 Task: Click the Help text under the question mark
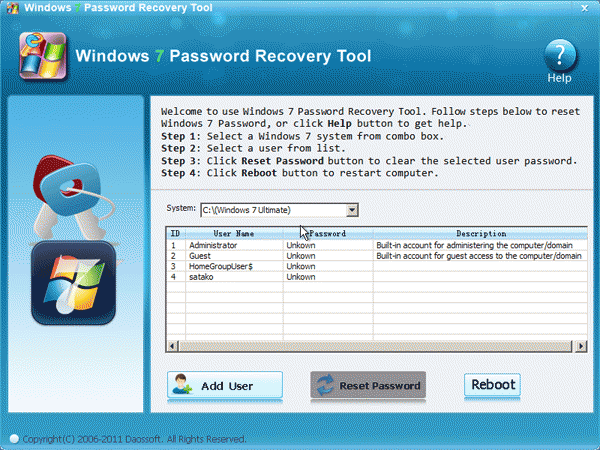coord(559,78)
